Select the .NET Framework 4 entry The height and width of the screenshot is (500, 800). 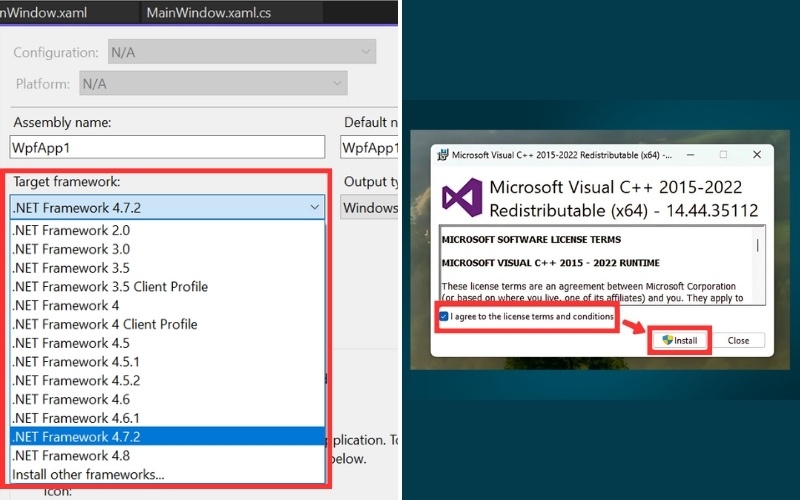[x=167, y=305]
